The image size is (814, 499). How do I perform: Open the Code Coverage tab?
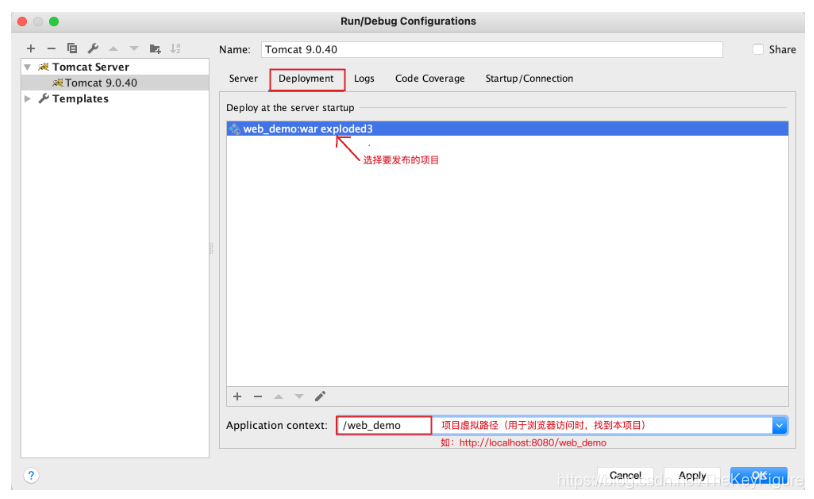pyautogui.click(x=430, y=78)
